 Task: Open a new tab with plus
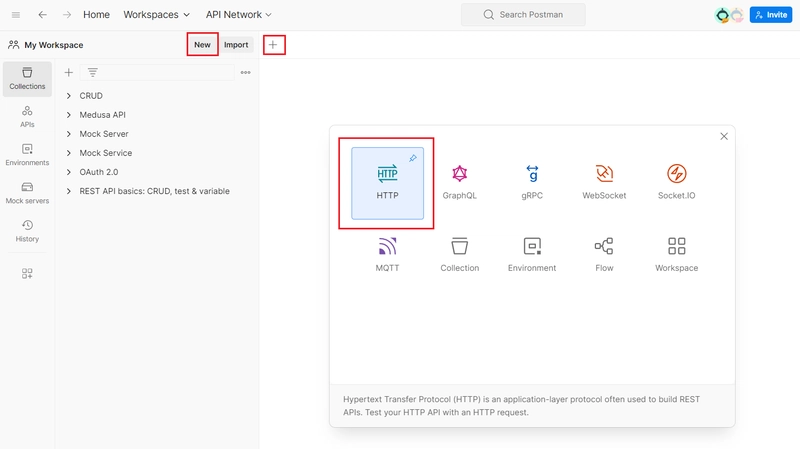coord(273,45)
